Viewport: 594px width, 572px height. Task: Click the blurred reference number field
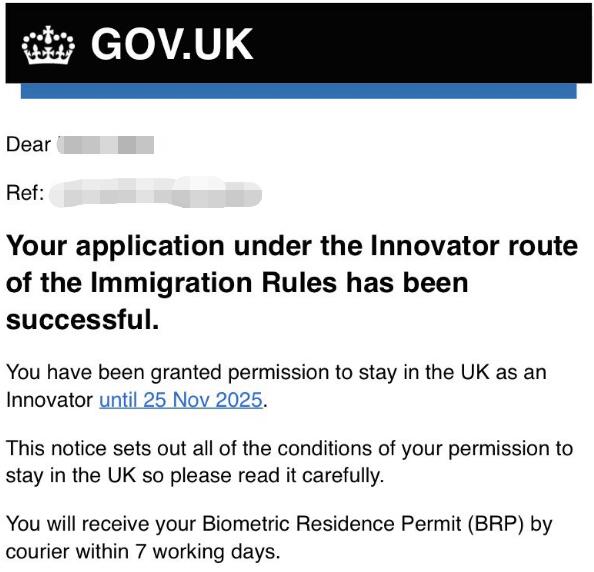pyautogui.click(x=156, y=192)
